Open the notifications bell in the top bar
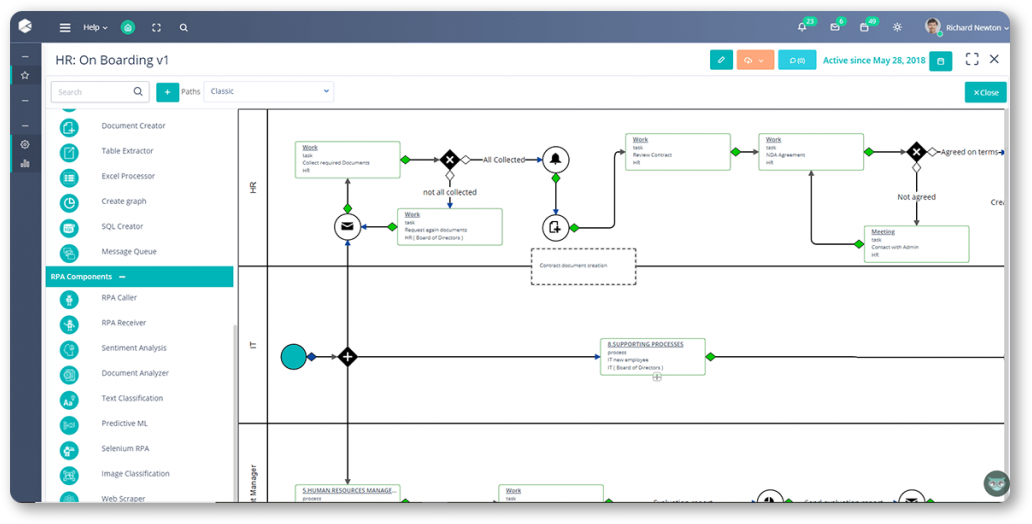 (x=802, y=28)
